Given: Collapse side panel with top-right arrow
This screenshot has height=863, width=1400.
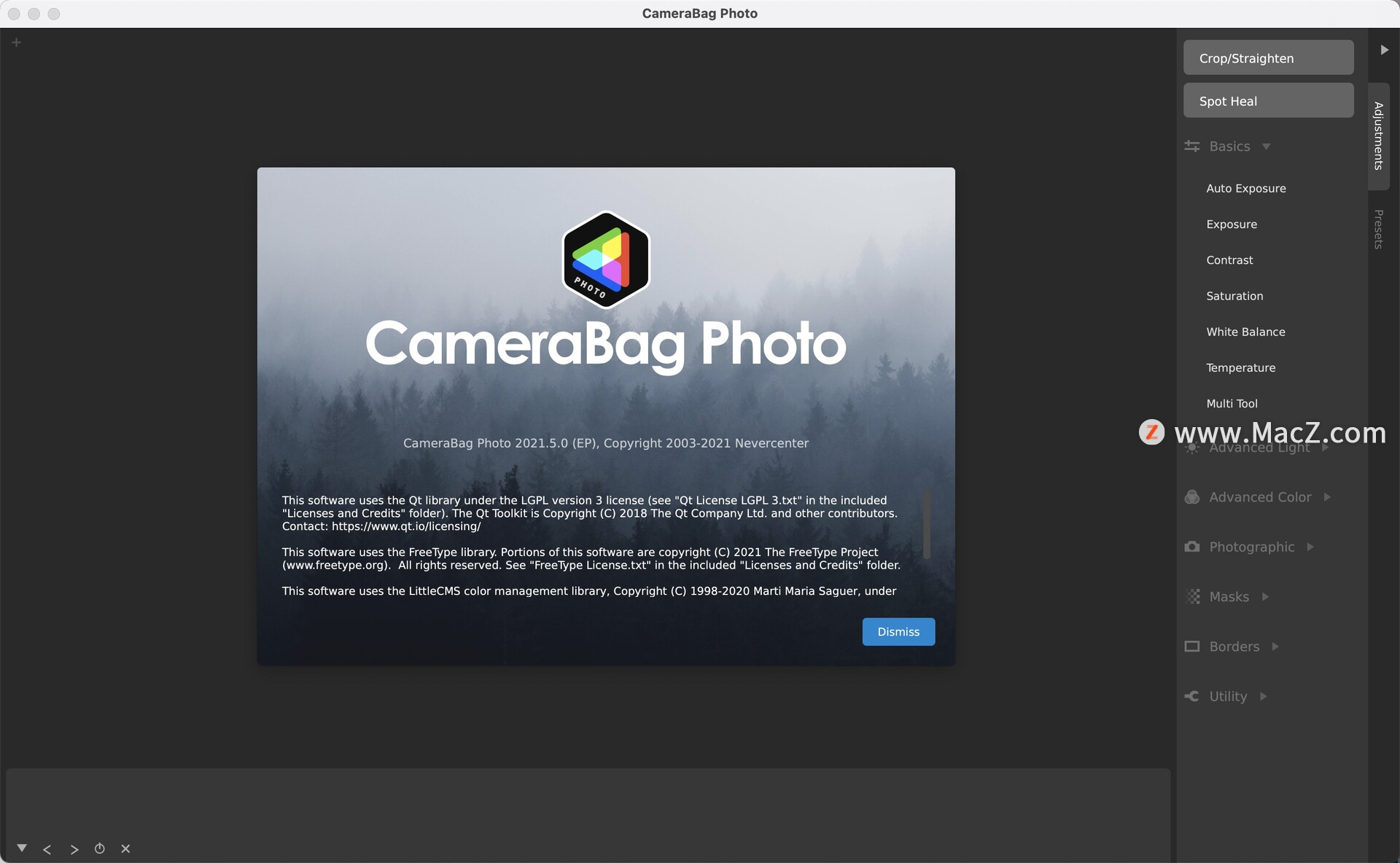Looking at the screenshot, I should 1384,50.
